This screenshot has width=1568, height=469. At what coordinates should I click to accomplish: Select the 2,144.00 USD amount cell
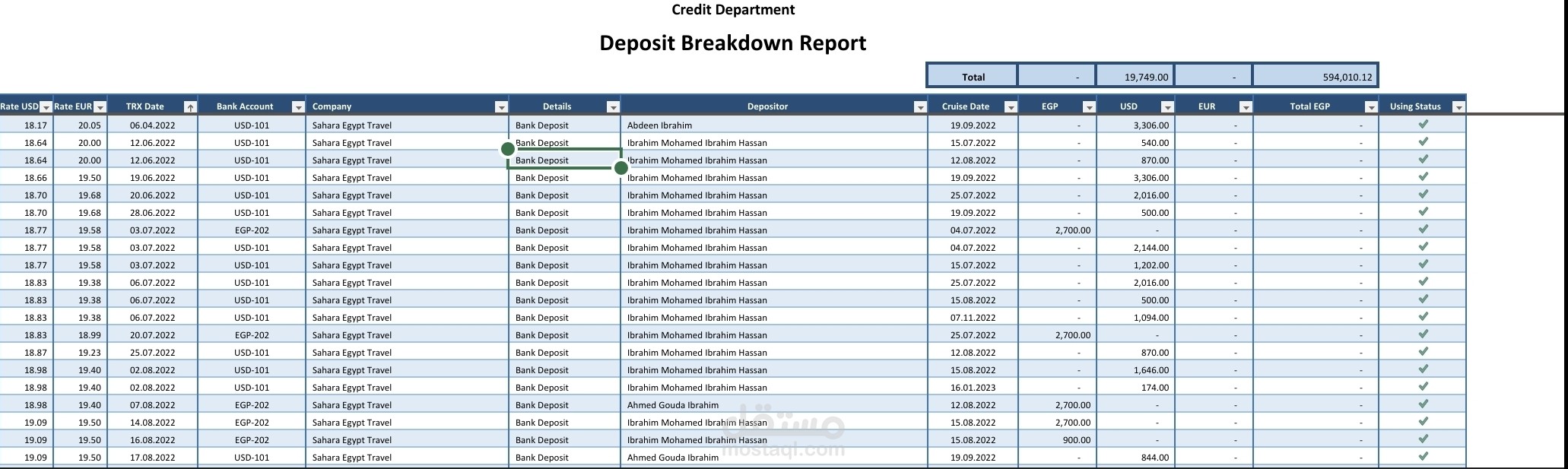click(x=1135, y=248)
